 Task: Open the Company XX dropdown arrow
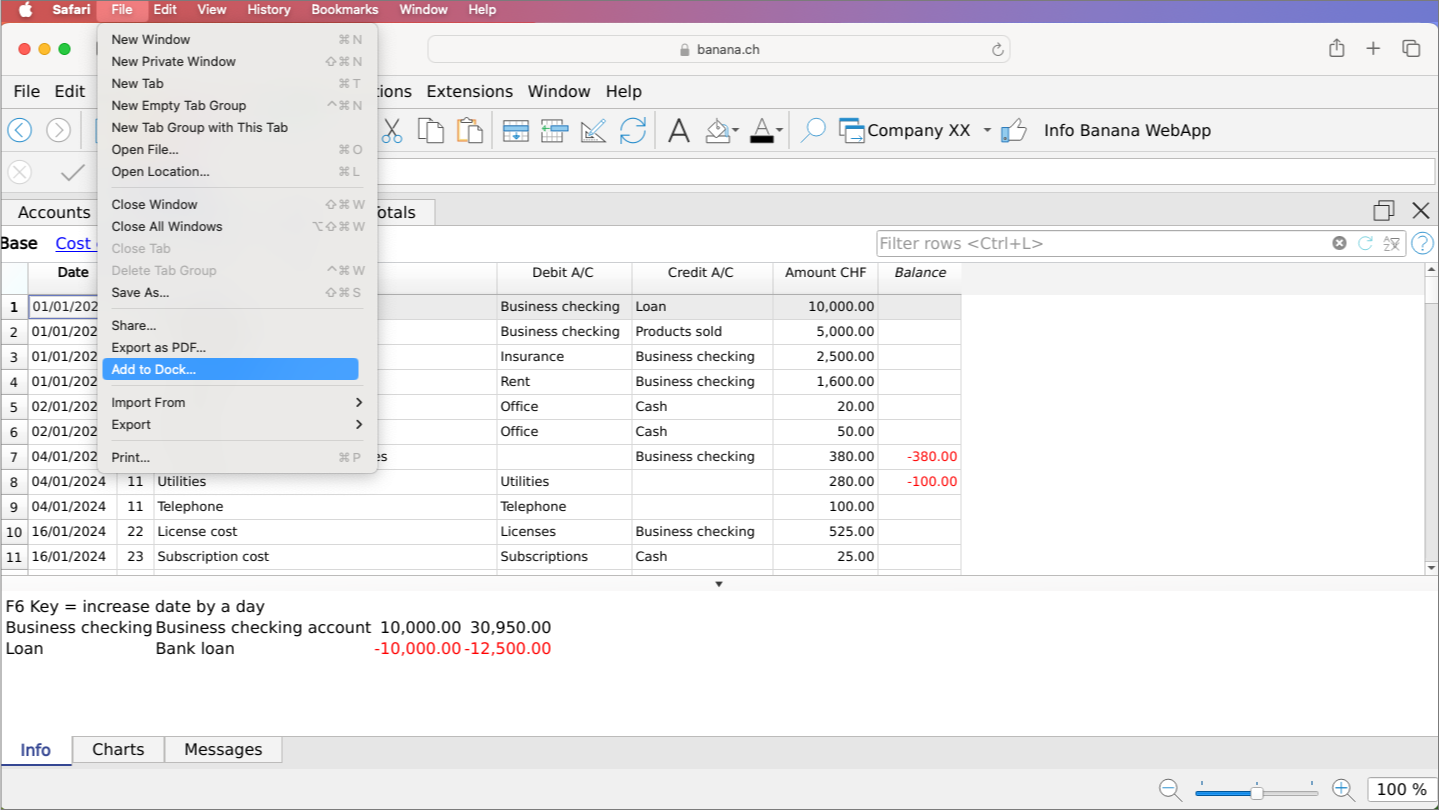(x=987, y=131)
